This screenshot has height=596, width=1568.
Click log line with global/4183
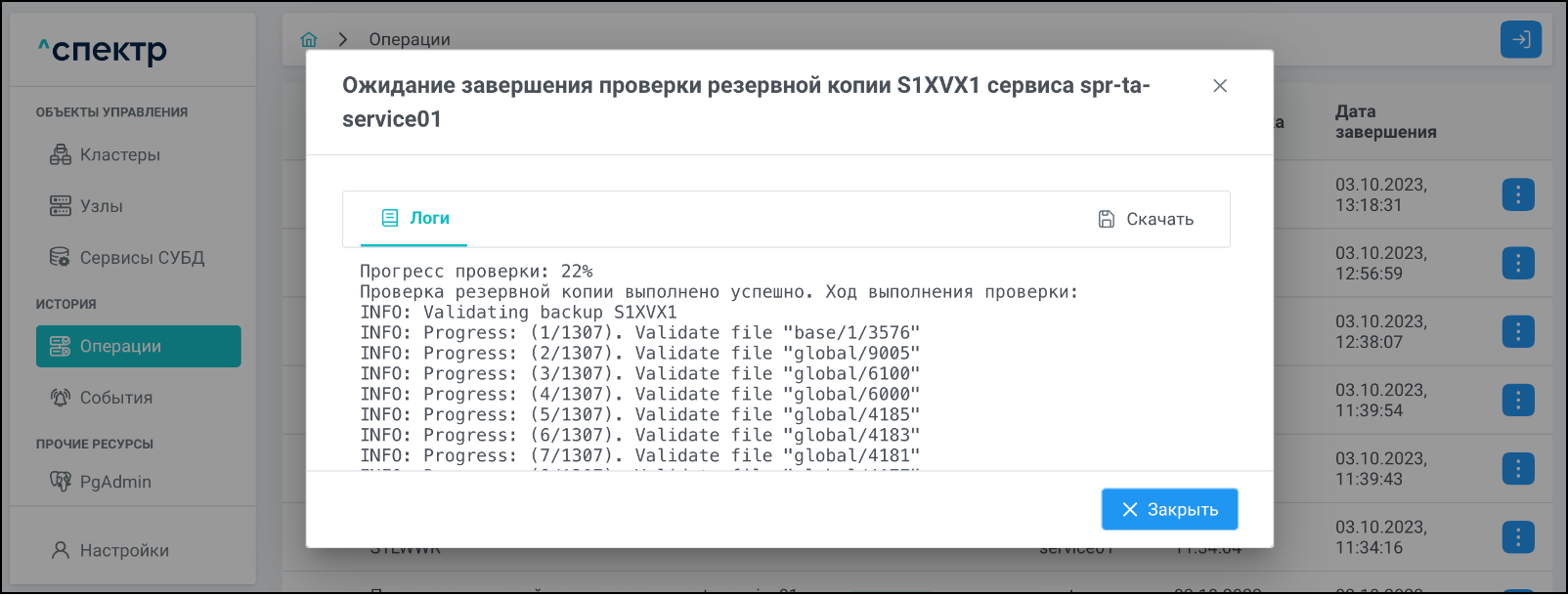point(640,435)
